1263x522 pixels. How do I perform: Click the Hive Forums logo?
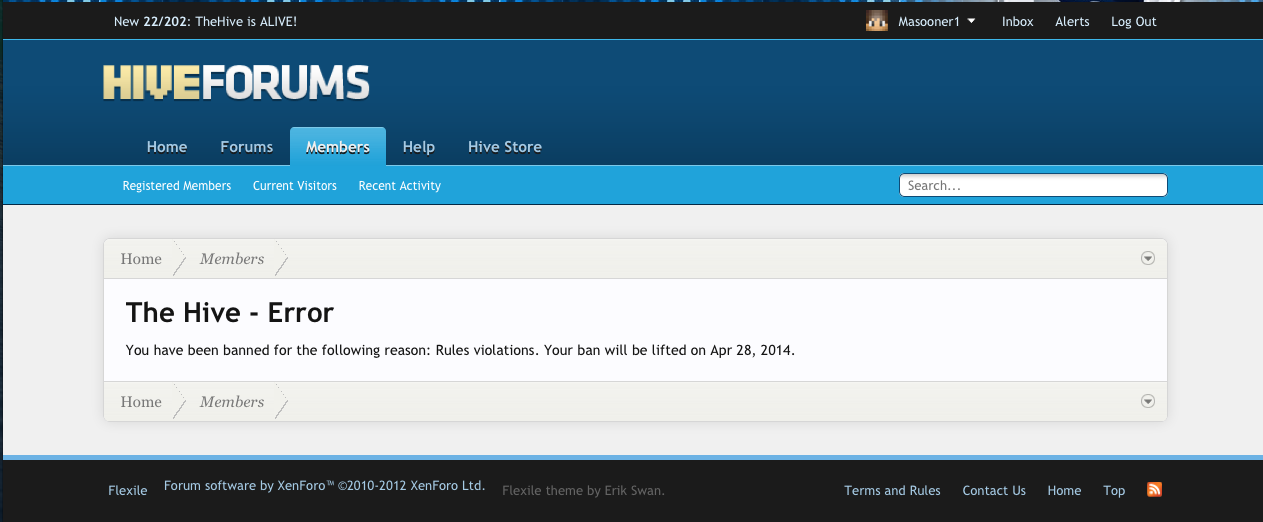coord(236,83)
